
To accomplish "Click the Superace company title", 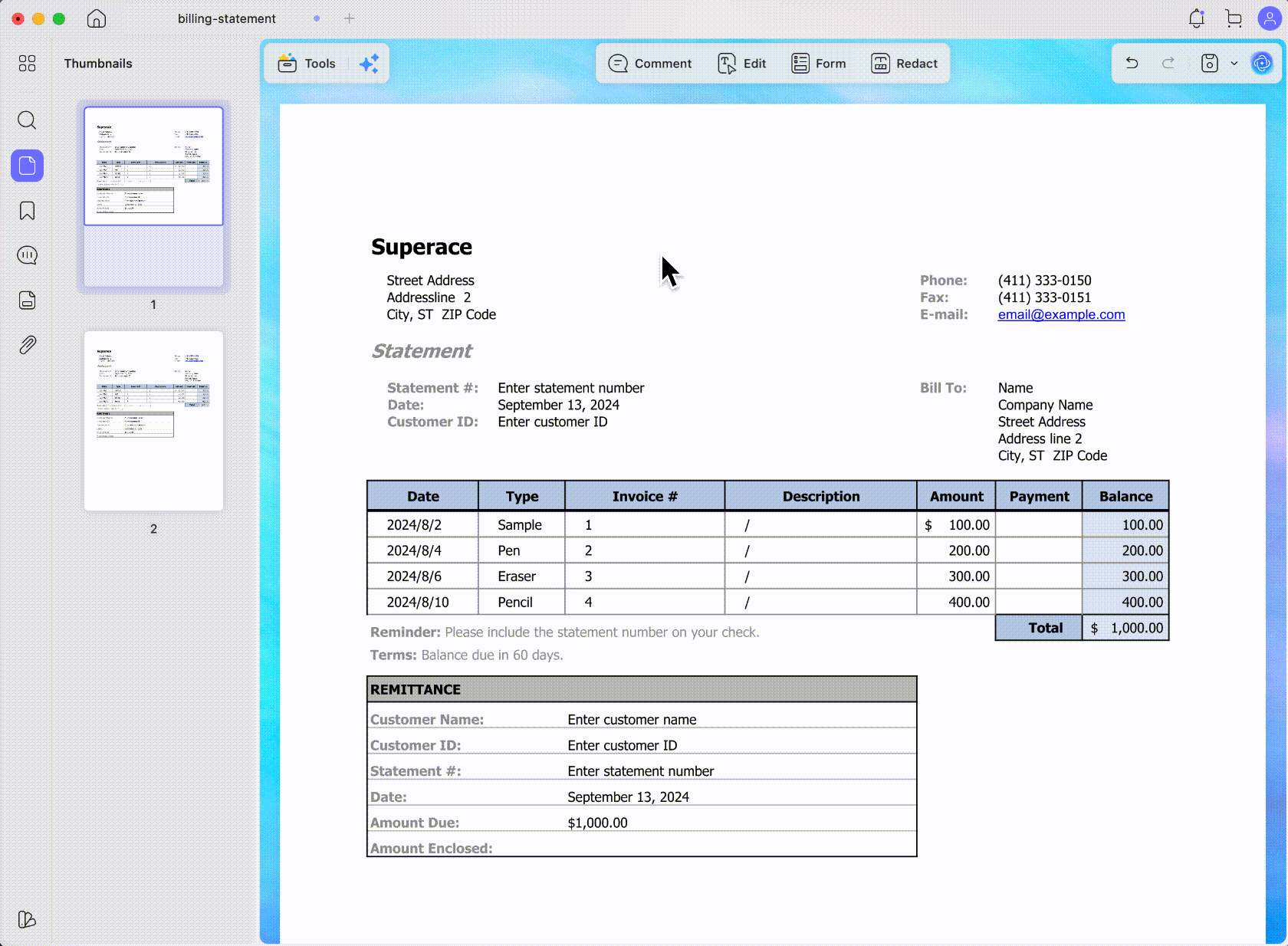I will tap(422, 247).
